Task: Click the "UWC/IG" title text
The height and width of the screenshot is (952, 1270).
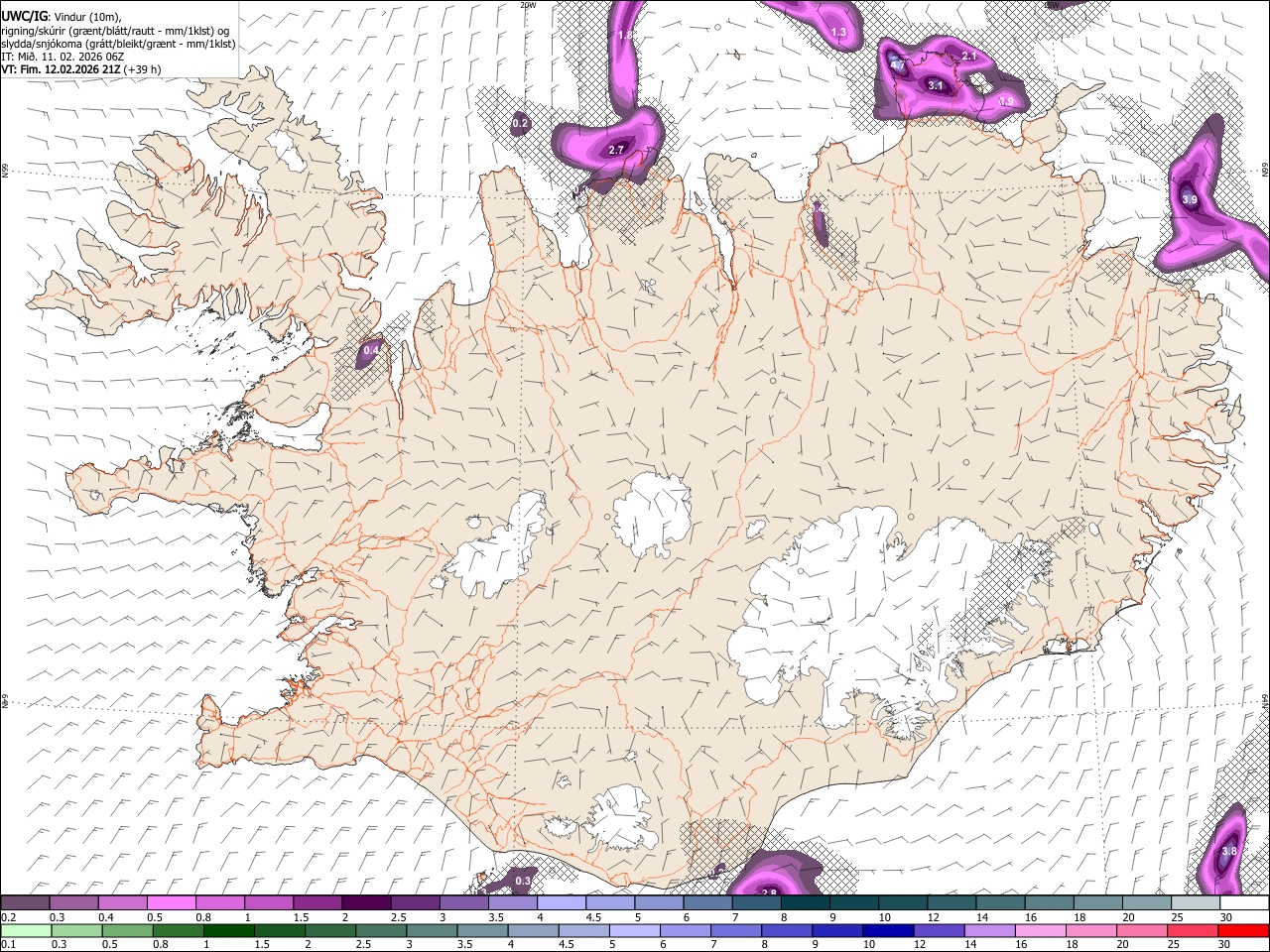Action: click(24, 17)
